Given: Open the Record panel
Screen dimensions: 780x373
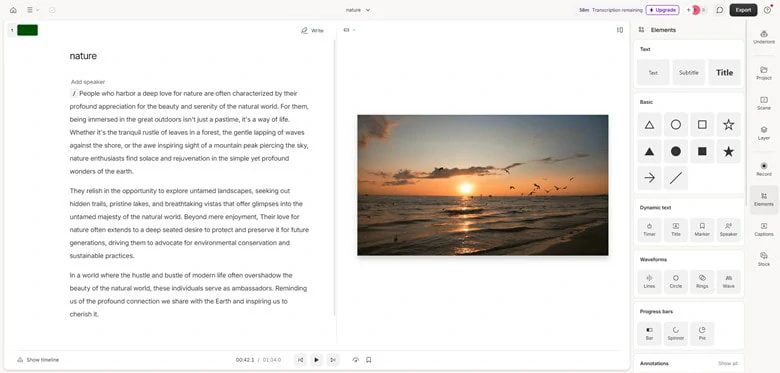Looking at the screenshot, I should pyautogui.click(x=764, y=169).
